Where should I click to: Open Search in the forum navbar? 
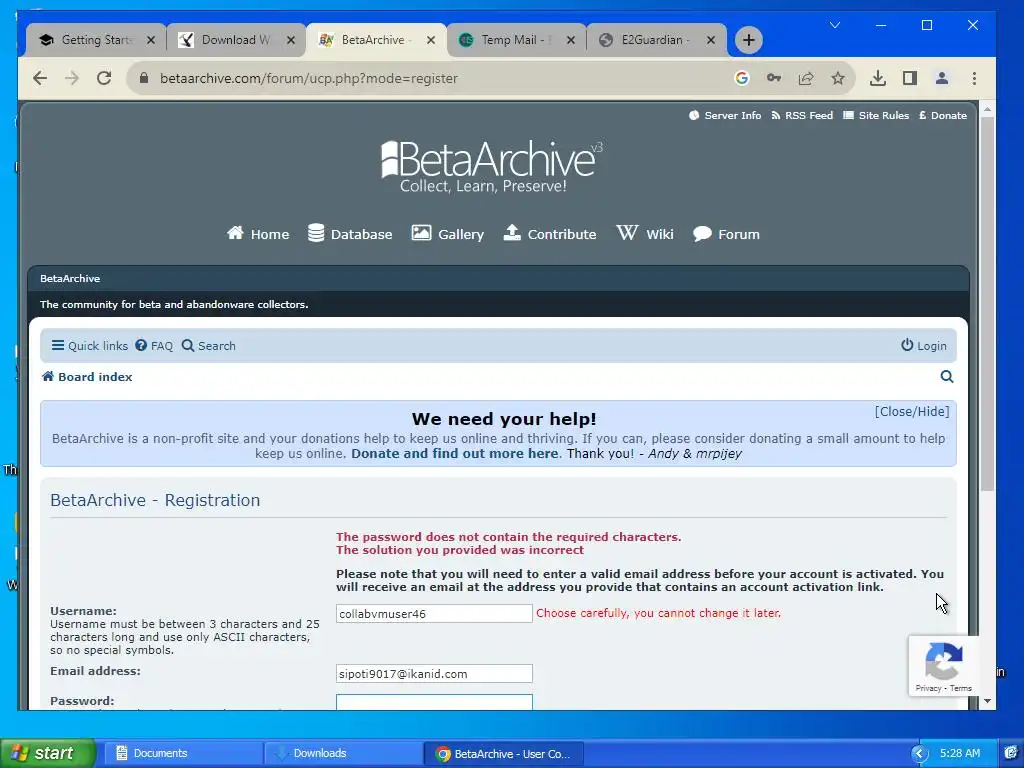[209, 346]
